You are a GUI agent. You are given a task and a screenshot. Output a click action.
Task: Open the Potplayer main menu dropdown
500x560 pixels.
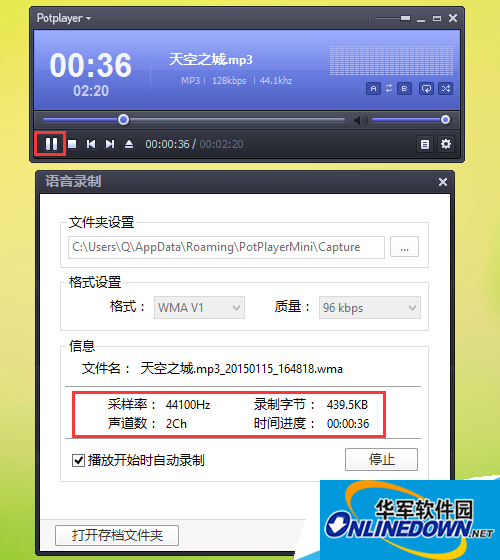coord(64,18)
